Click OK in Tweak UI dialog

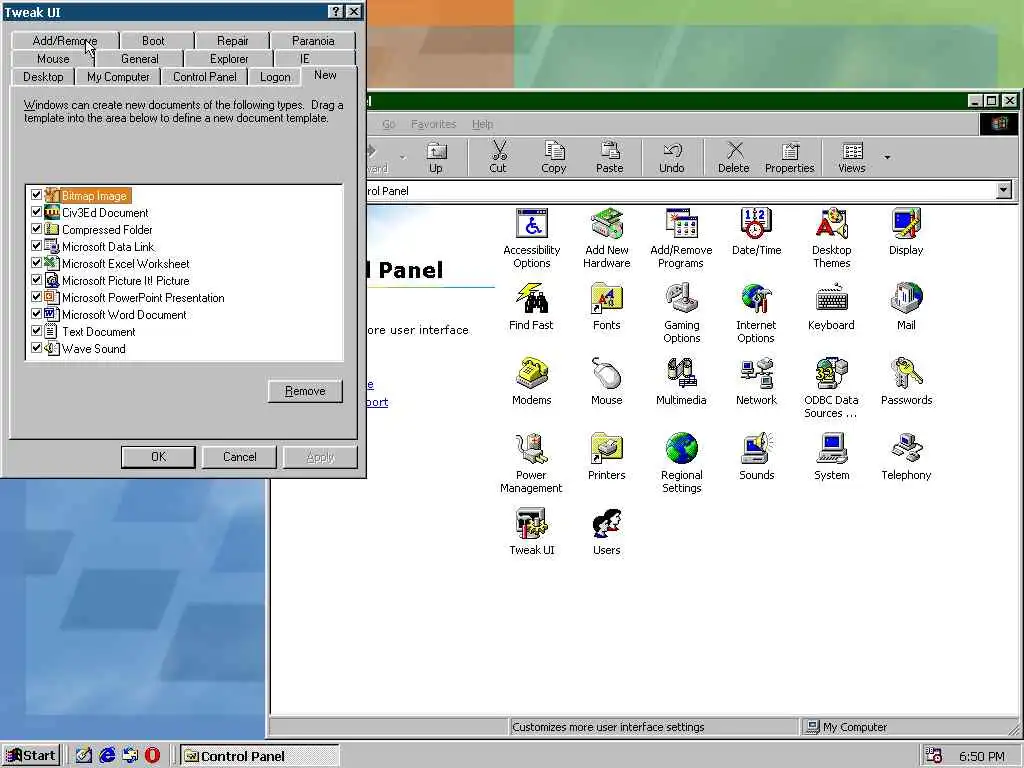(158, 456)
